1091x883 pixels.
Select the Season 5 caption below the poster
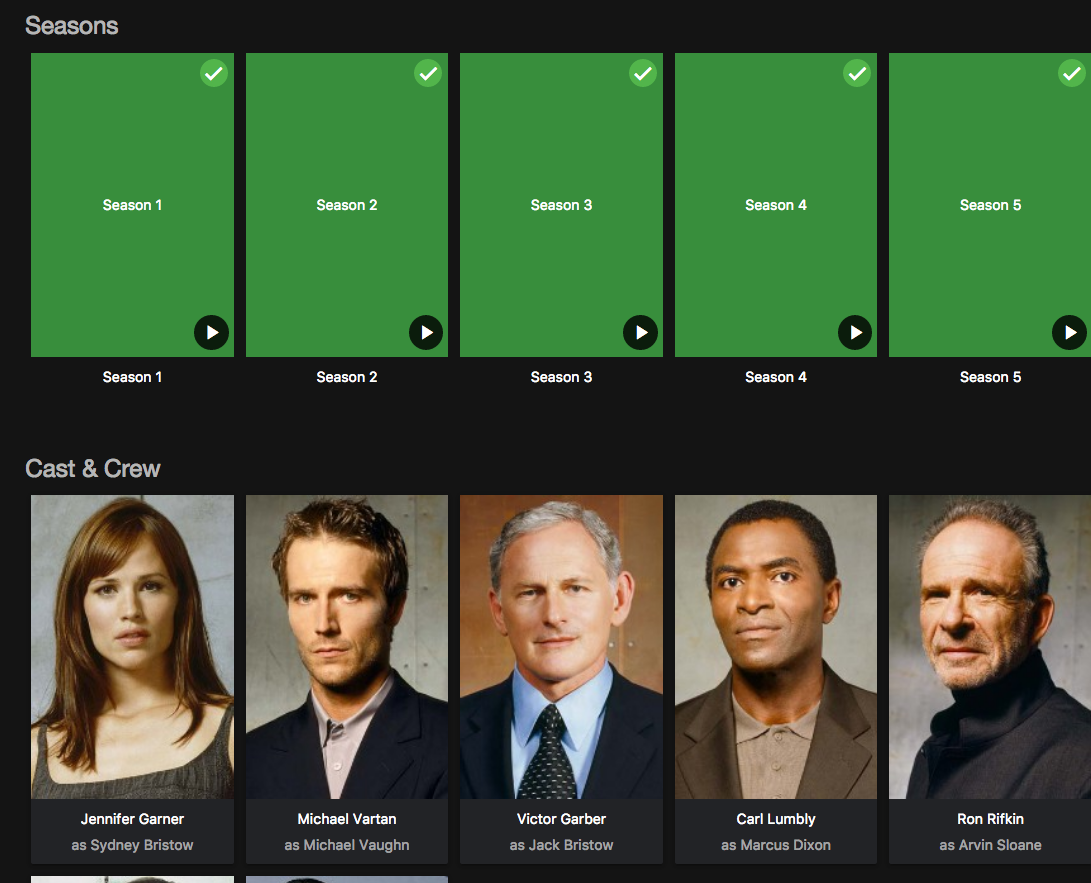click(x=990, y=377)
